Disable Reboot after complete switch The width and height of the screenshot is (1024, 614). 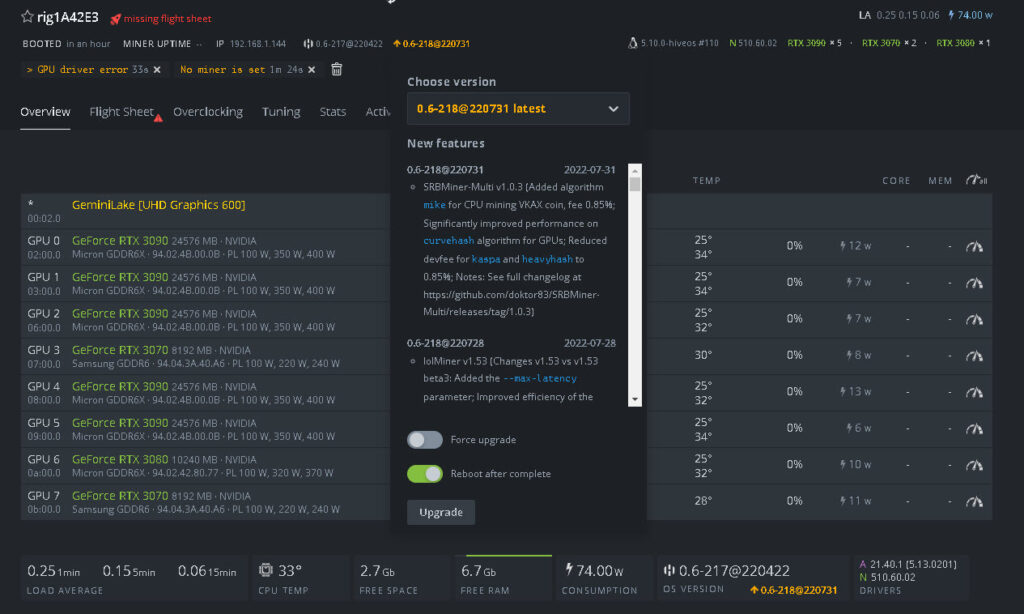tap(424, 474)
